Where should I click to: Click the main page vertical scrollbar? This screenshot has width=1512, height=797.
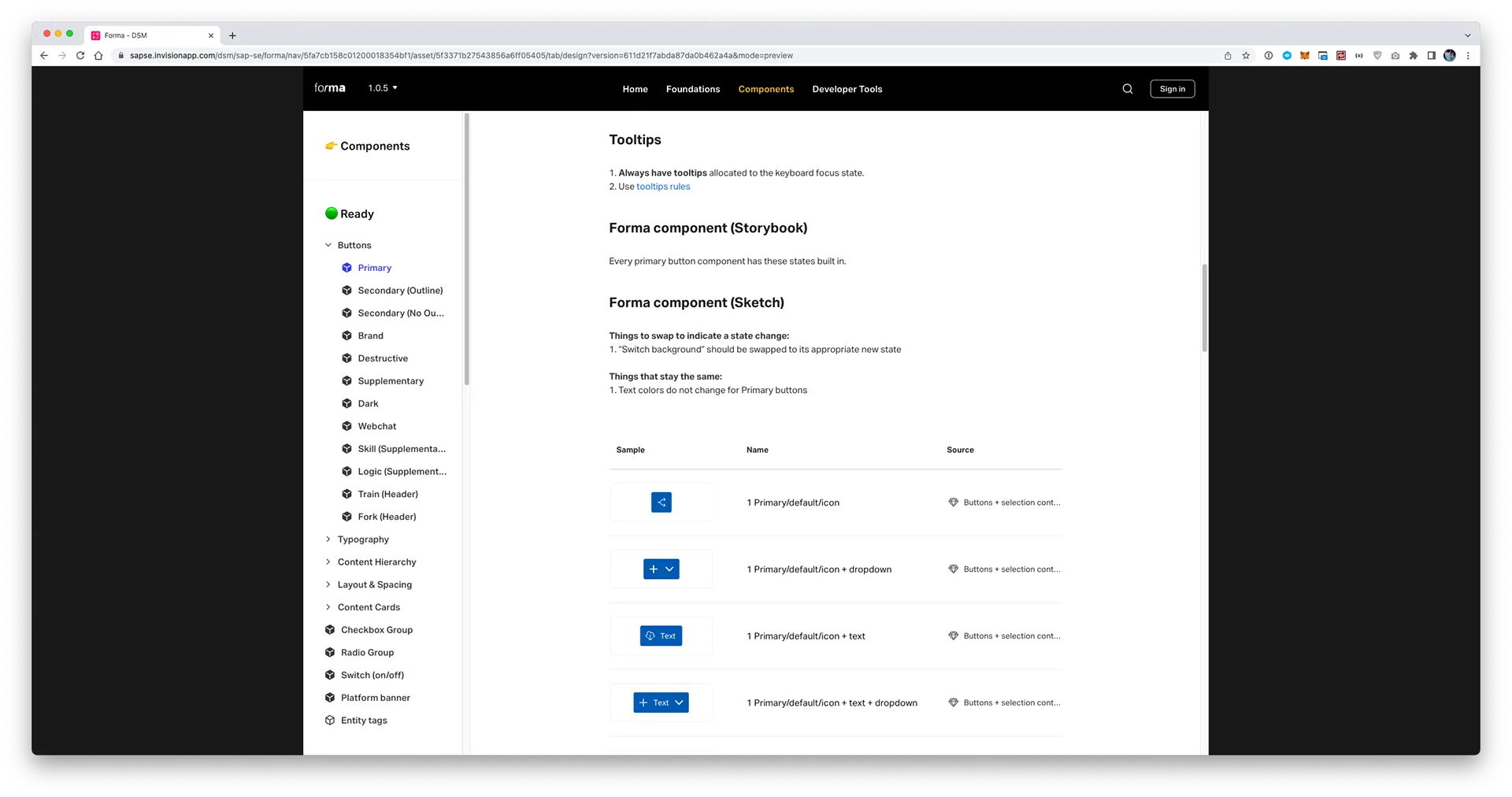point(1204,308)
